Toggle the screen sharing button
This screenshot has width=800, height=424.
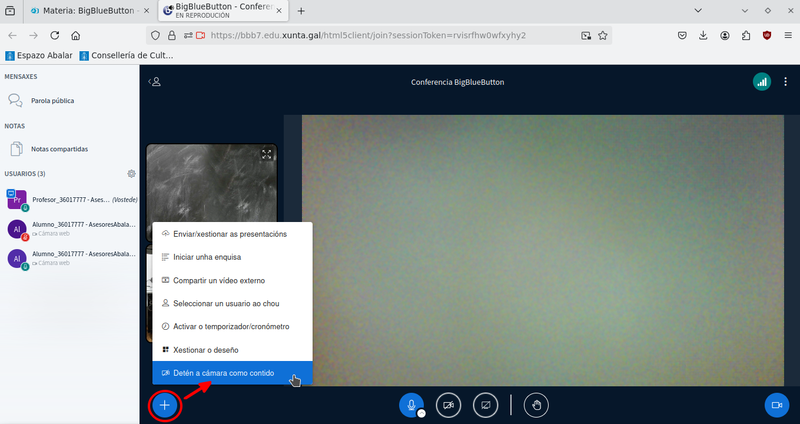point(485,405)
